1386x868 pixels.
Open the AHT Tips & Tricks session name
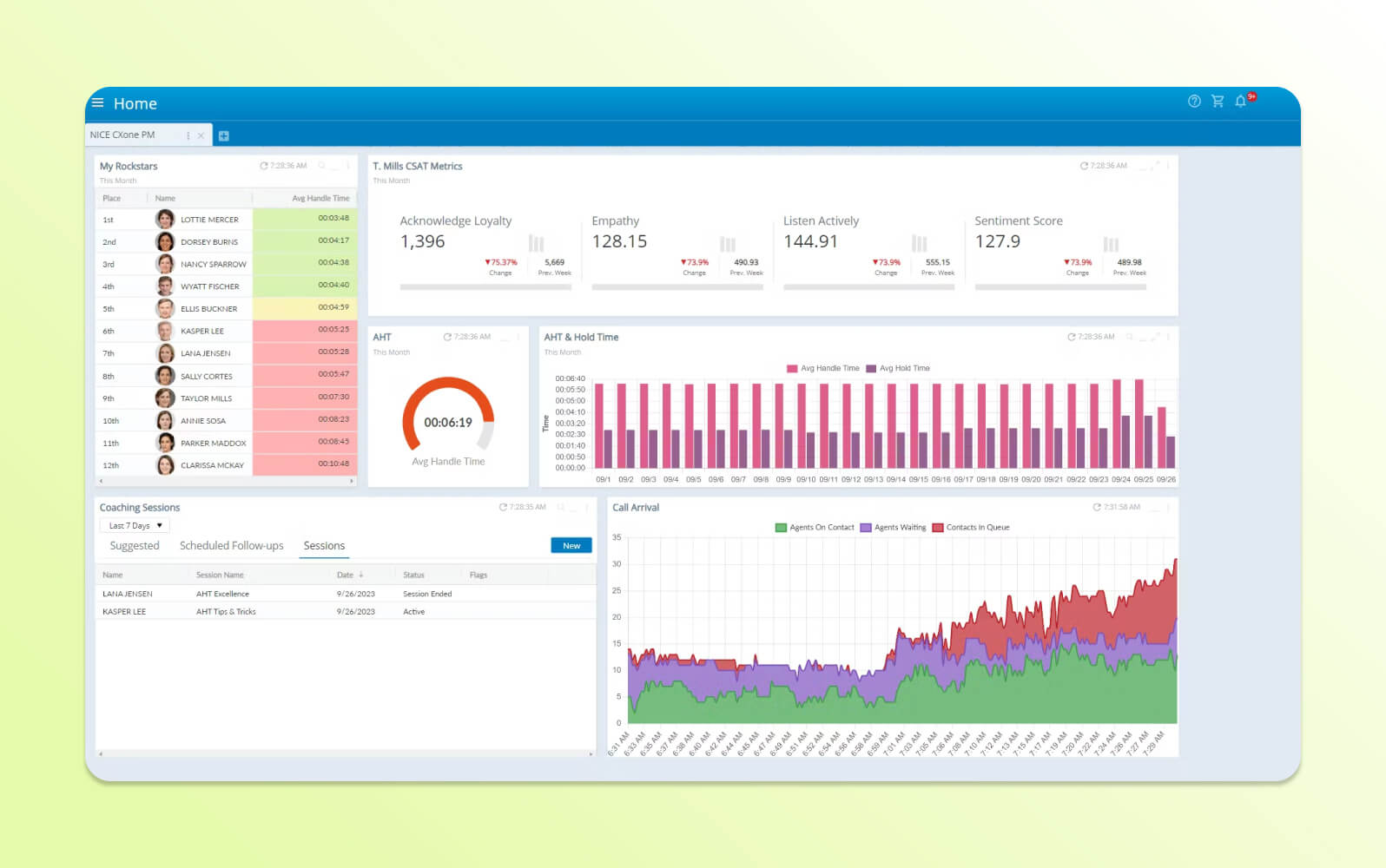coord(226,611)
